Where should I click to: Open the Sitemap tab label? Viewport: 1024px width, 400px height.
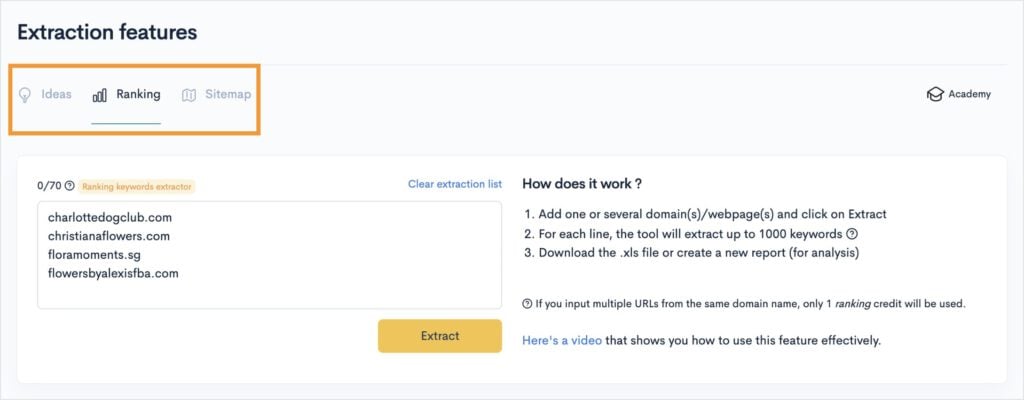coord(228,95)
